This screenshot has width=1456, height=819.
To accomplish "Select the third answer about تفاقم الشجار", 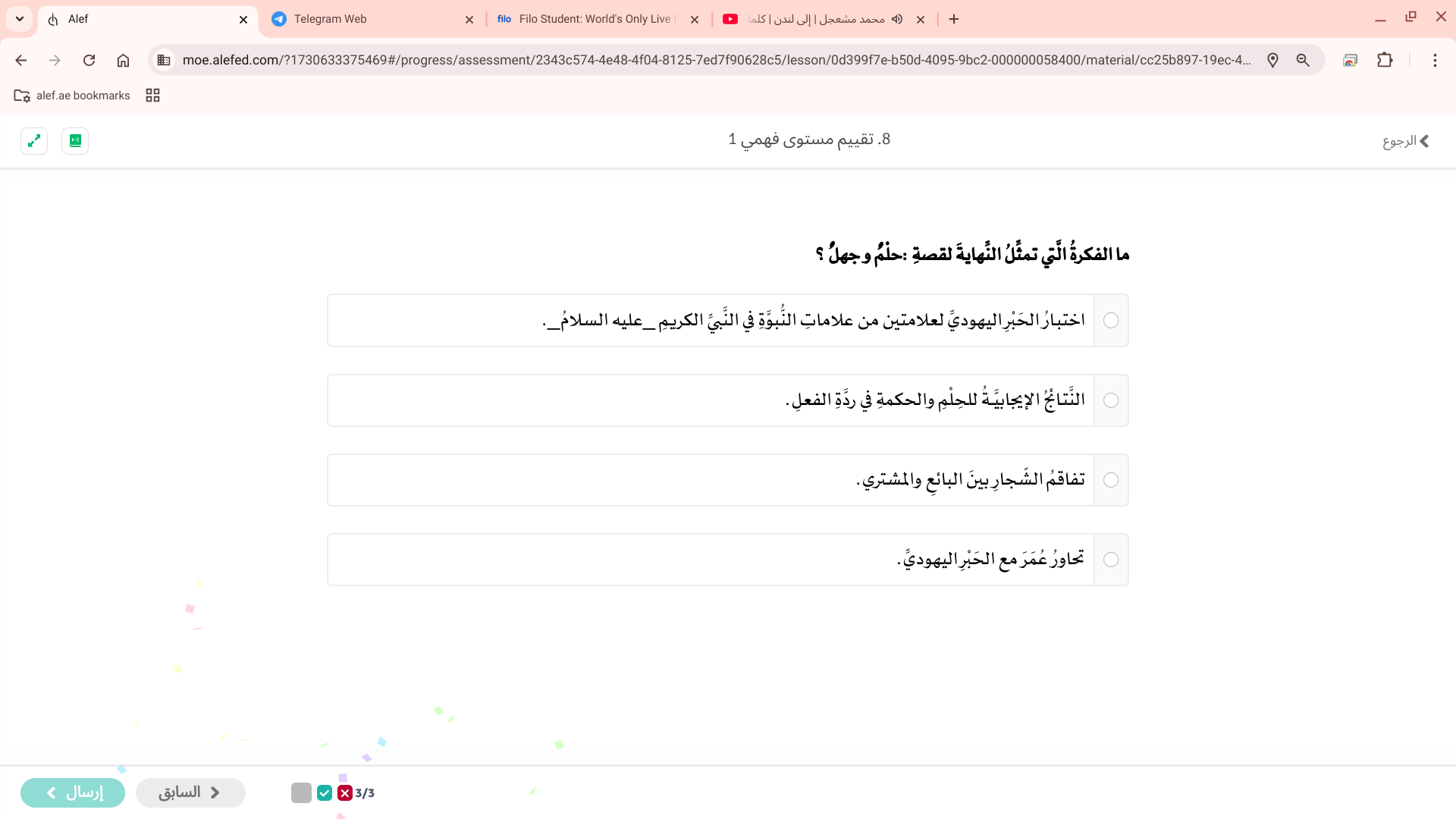I will click(x=1111, y=480).
